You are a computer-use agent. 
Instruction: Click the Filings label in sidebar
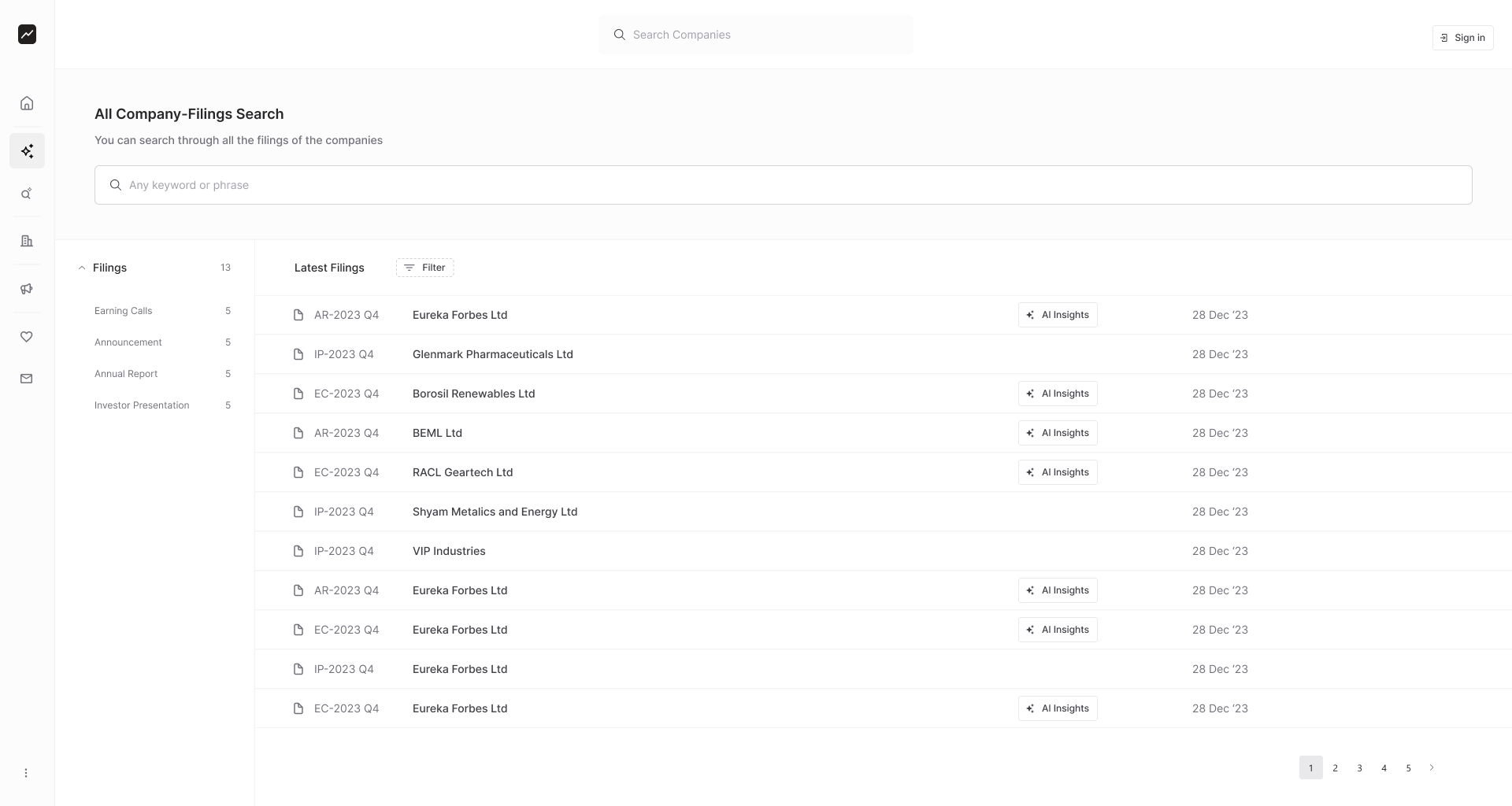[109, 268]
